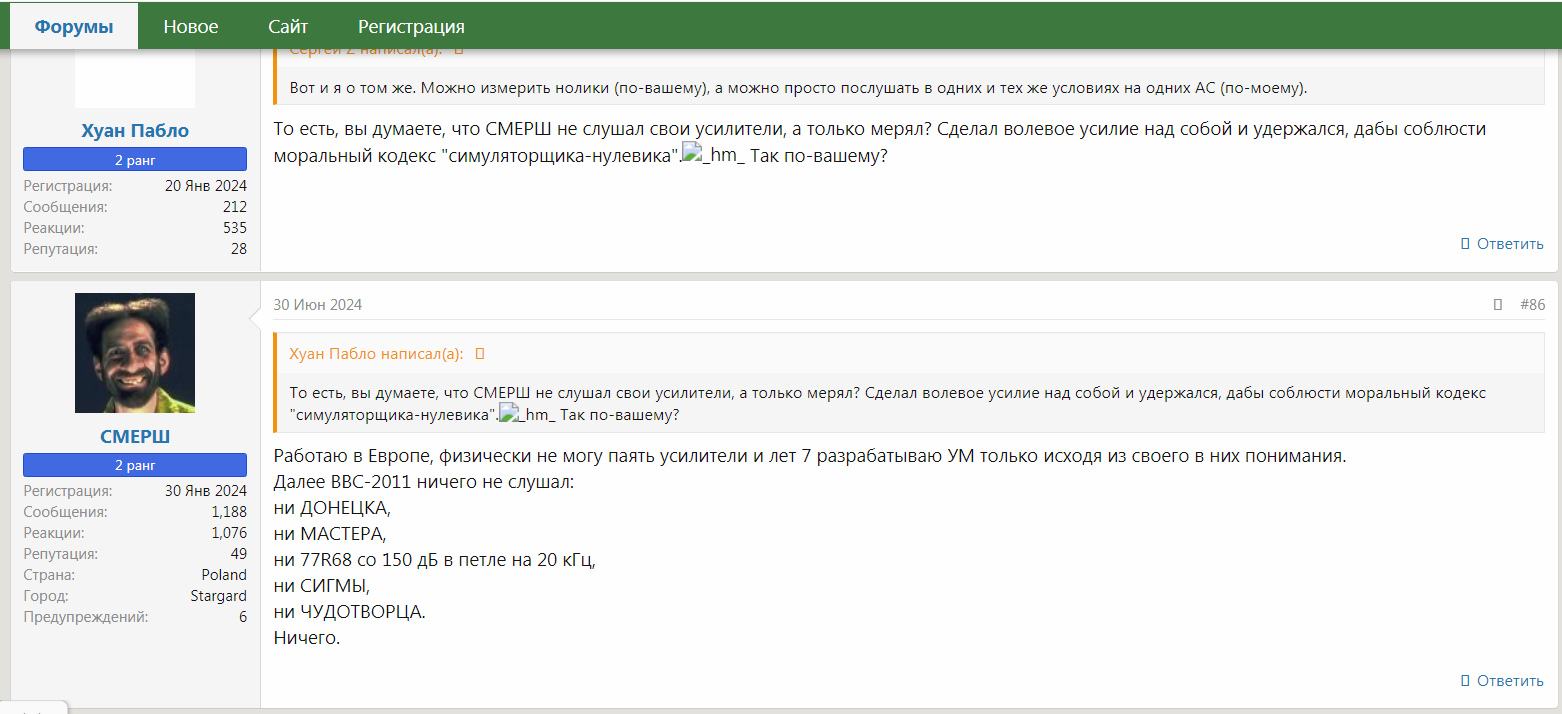Click the arrow icon after "Хуан Пабло написал(а):"

pyautogui.click(x=479, y=353)
